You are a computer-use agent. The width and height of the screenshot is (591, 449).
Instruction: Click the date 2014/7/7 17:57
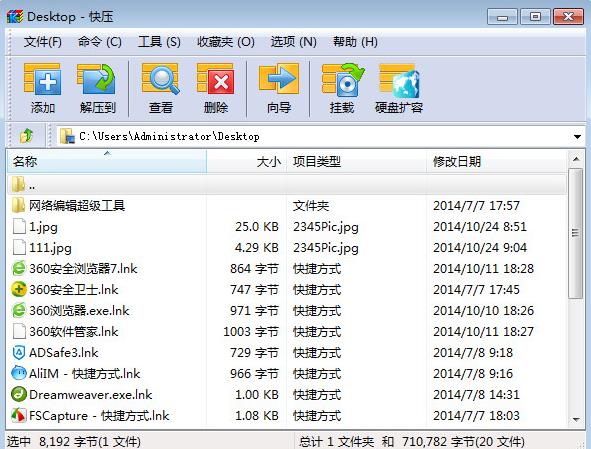click(476, 205)
